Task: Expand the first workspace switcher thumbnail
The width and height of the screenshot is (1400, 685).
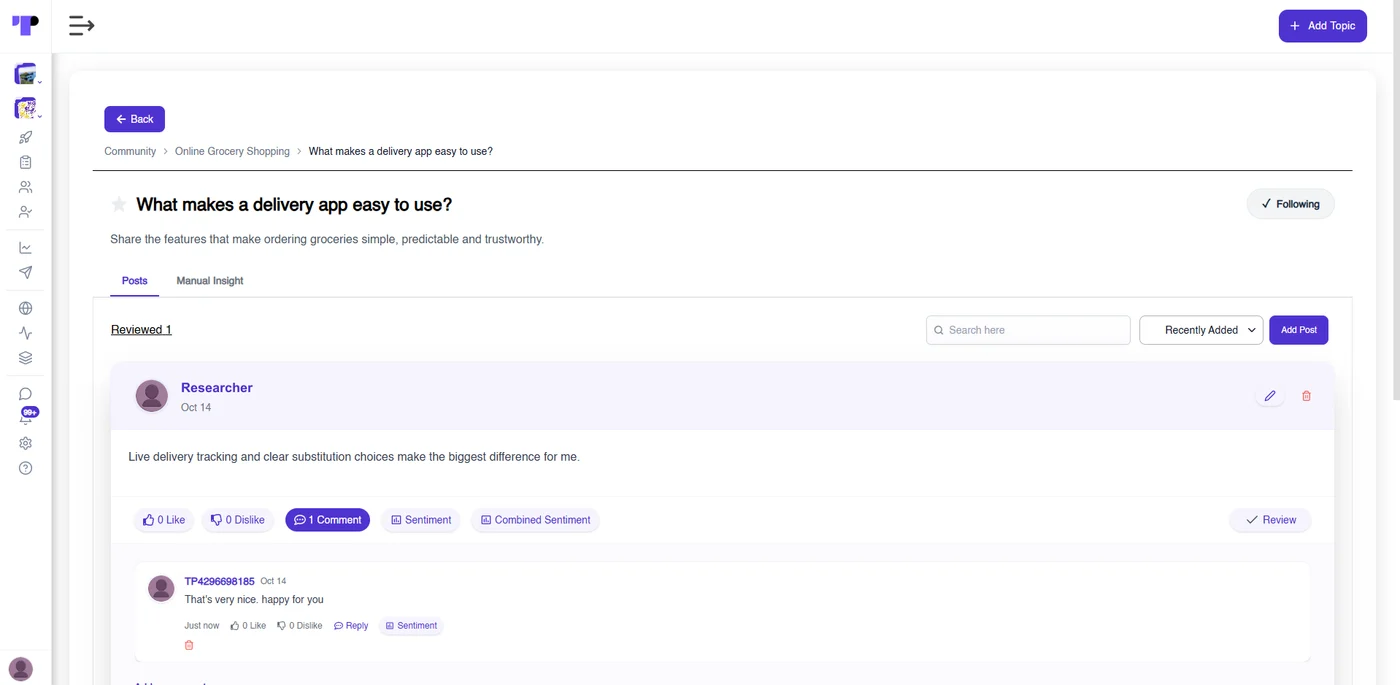Action: 26,74
